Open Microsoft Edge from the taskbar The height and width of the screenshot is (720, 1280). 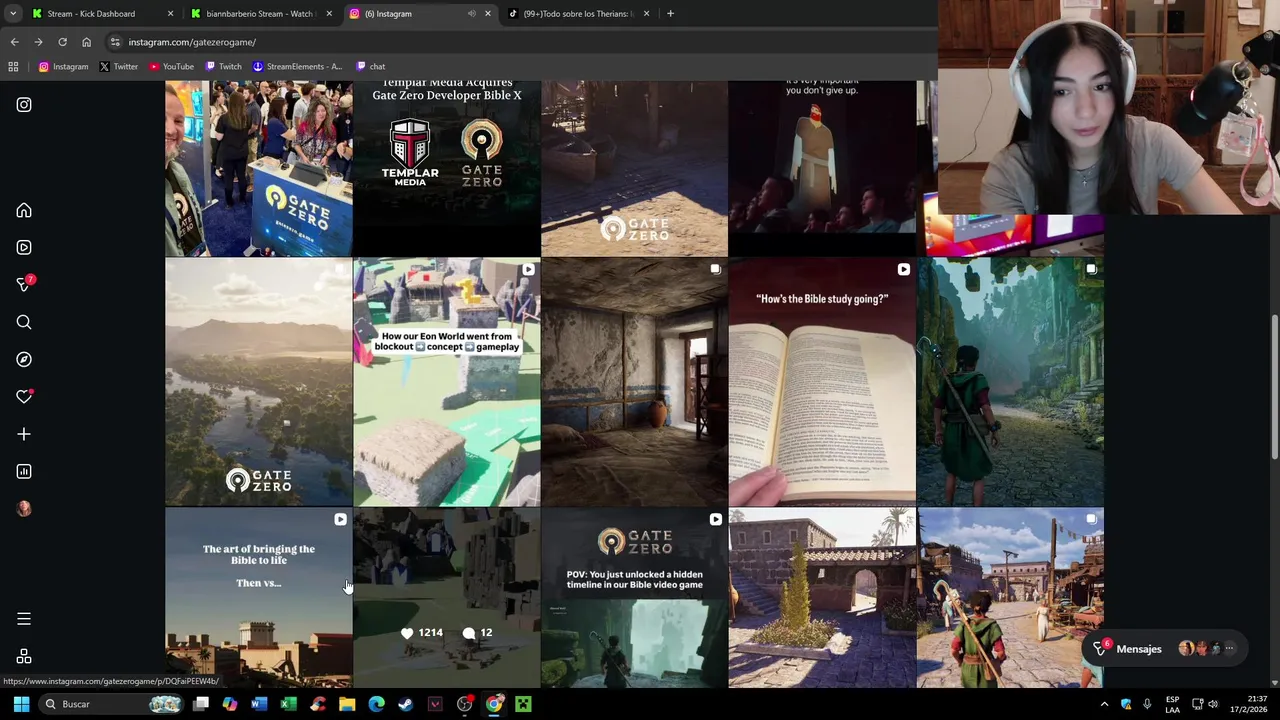(x=376, y=704)
